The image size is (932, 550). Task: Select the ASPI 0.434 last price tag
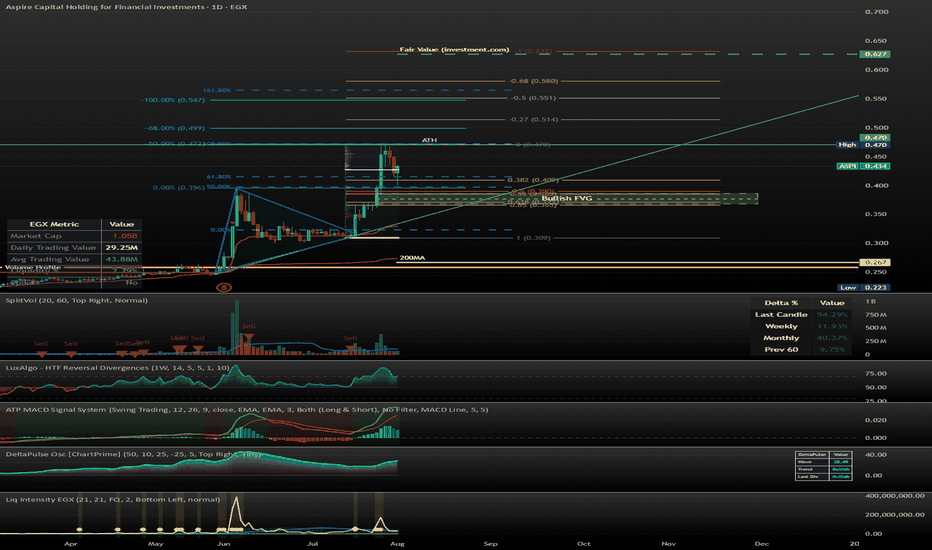863,166
